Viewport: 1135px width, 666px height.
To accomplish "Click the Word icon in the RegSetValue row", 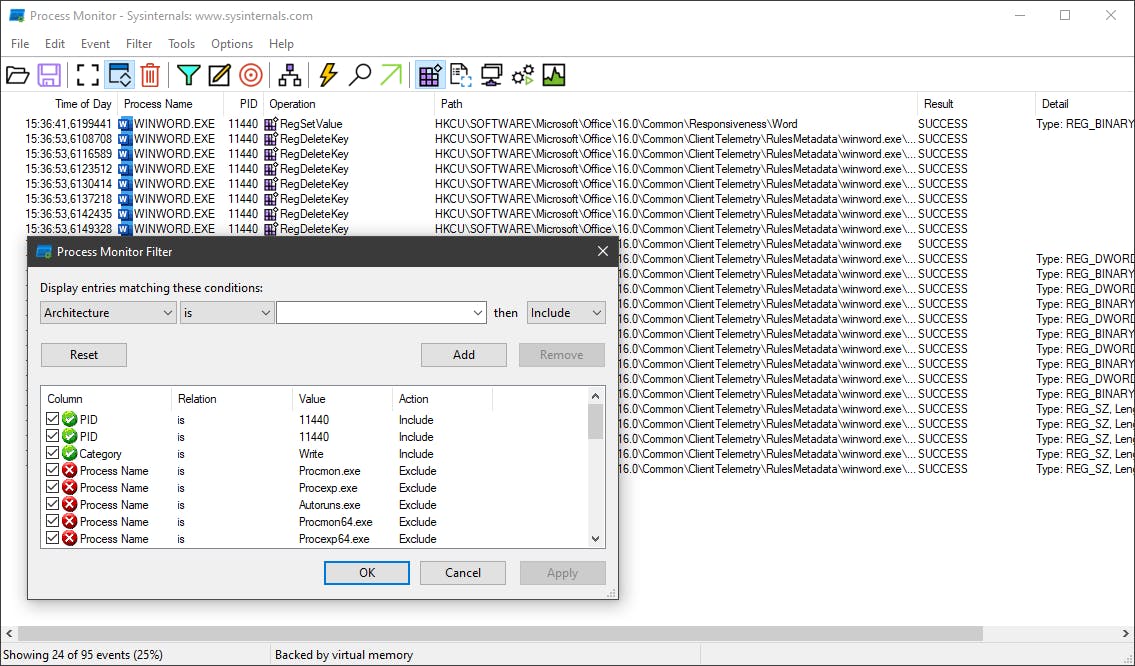I will (125, 124).
